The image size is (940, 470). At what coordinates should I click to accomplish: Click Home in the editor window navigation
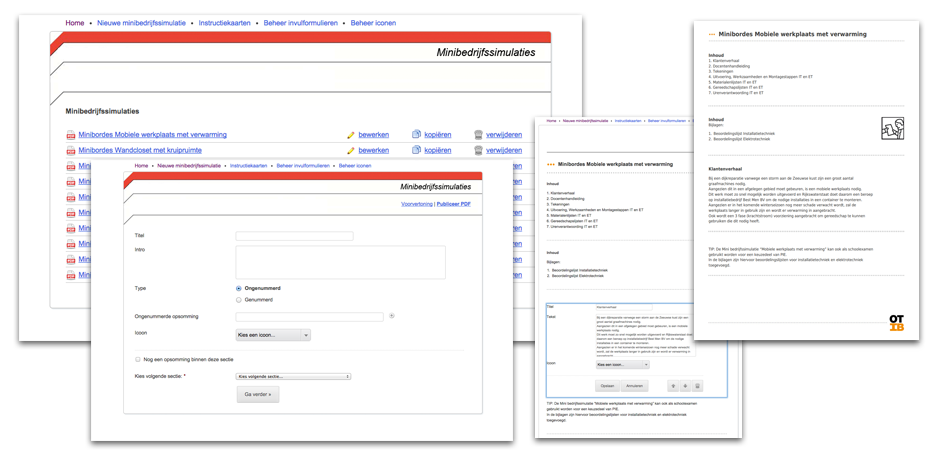552,120
